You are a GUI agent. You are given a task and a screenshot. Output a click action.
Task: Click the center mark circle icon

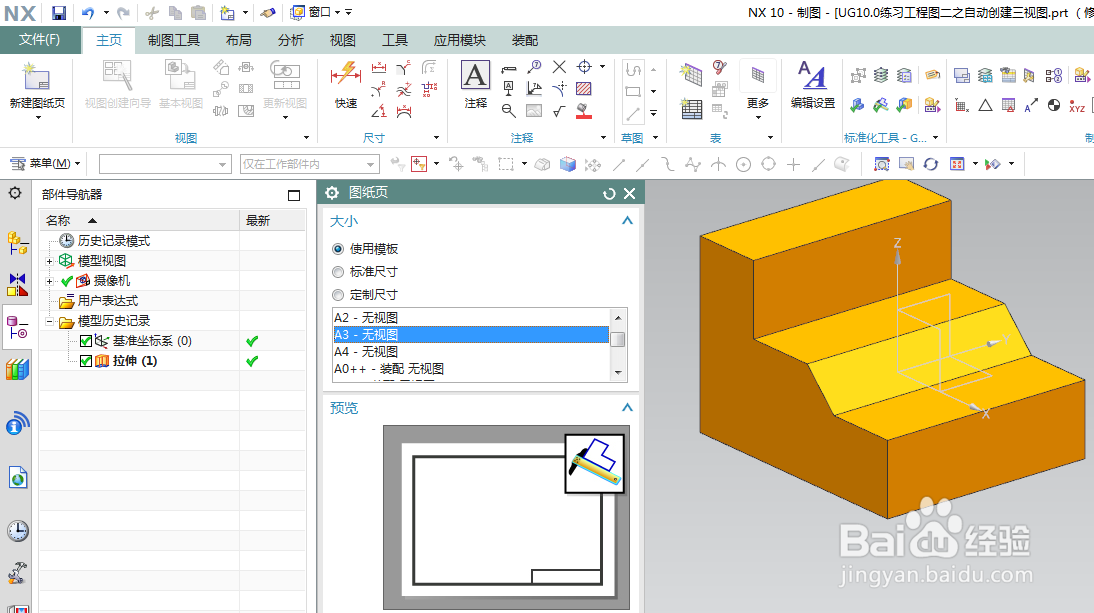(585, 67)
